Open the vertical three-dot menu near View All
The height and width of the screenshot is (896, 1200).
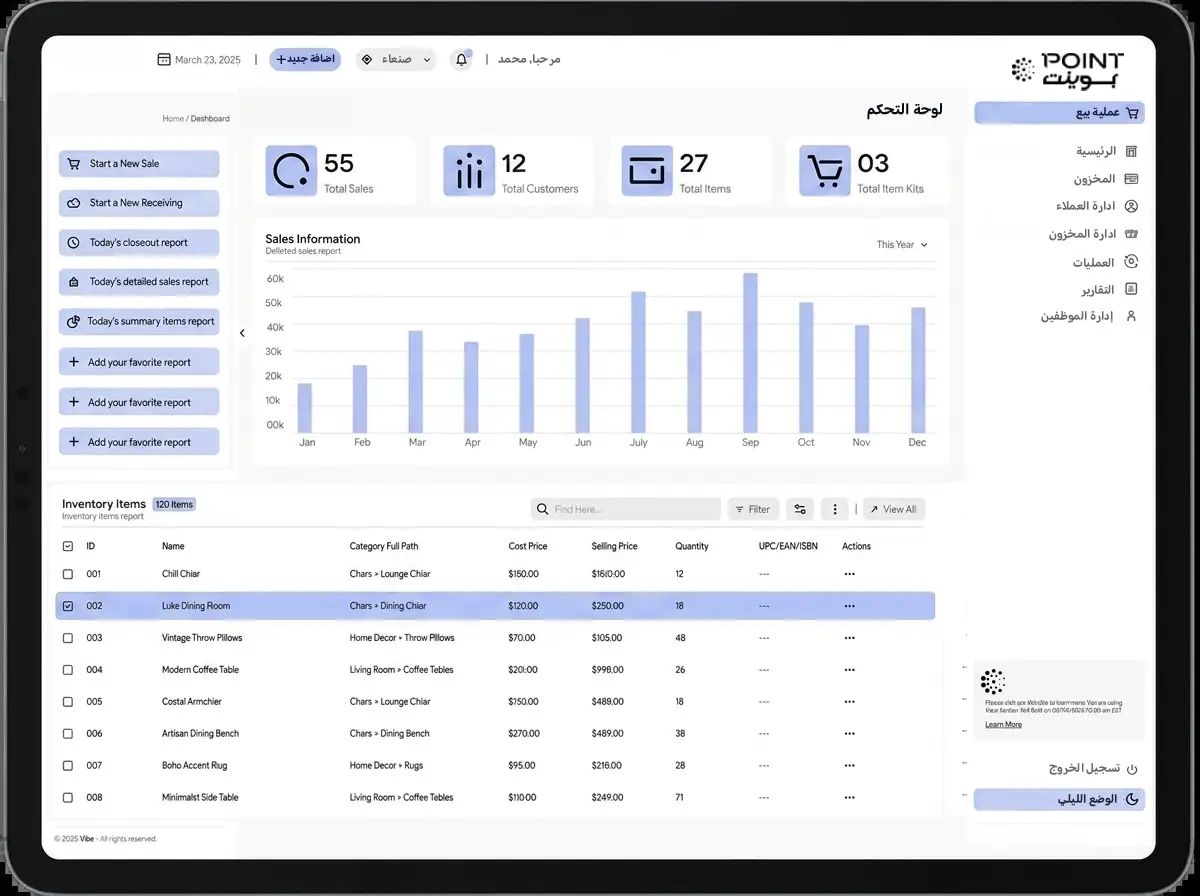pos(835,509)
